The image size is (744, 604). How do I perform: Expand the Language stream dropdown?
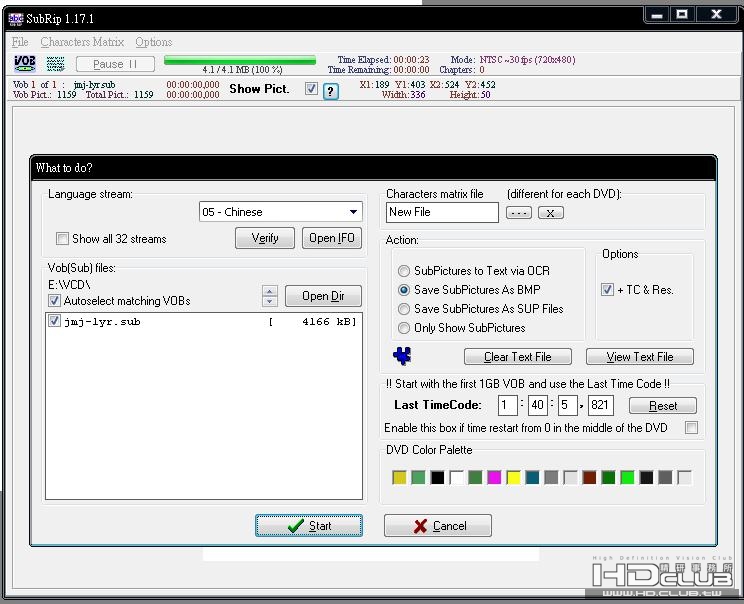pos(353,212)
